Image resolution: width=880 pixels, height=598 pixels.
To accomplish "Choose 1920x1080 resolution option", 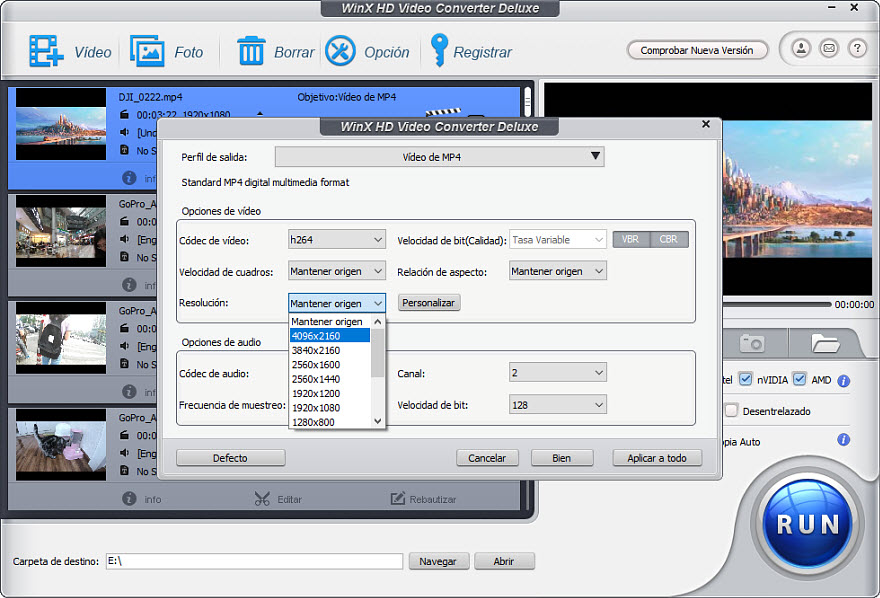I will click(330, 408).
